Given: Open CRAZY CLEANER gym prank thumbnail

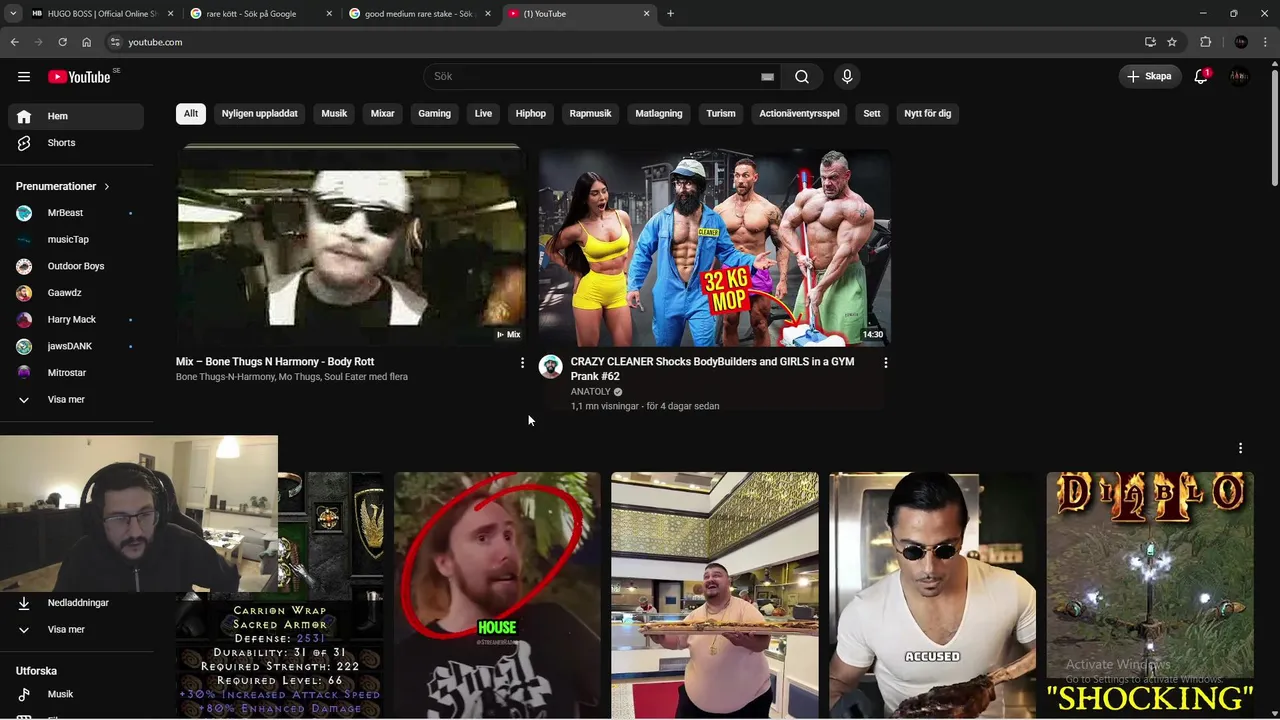Looking at the screenshot, I should click(714, 246).
